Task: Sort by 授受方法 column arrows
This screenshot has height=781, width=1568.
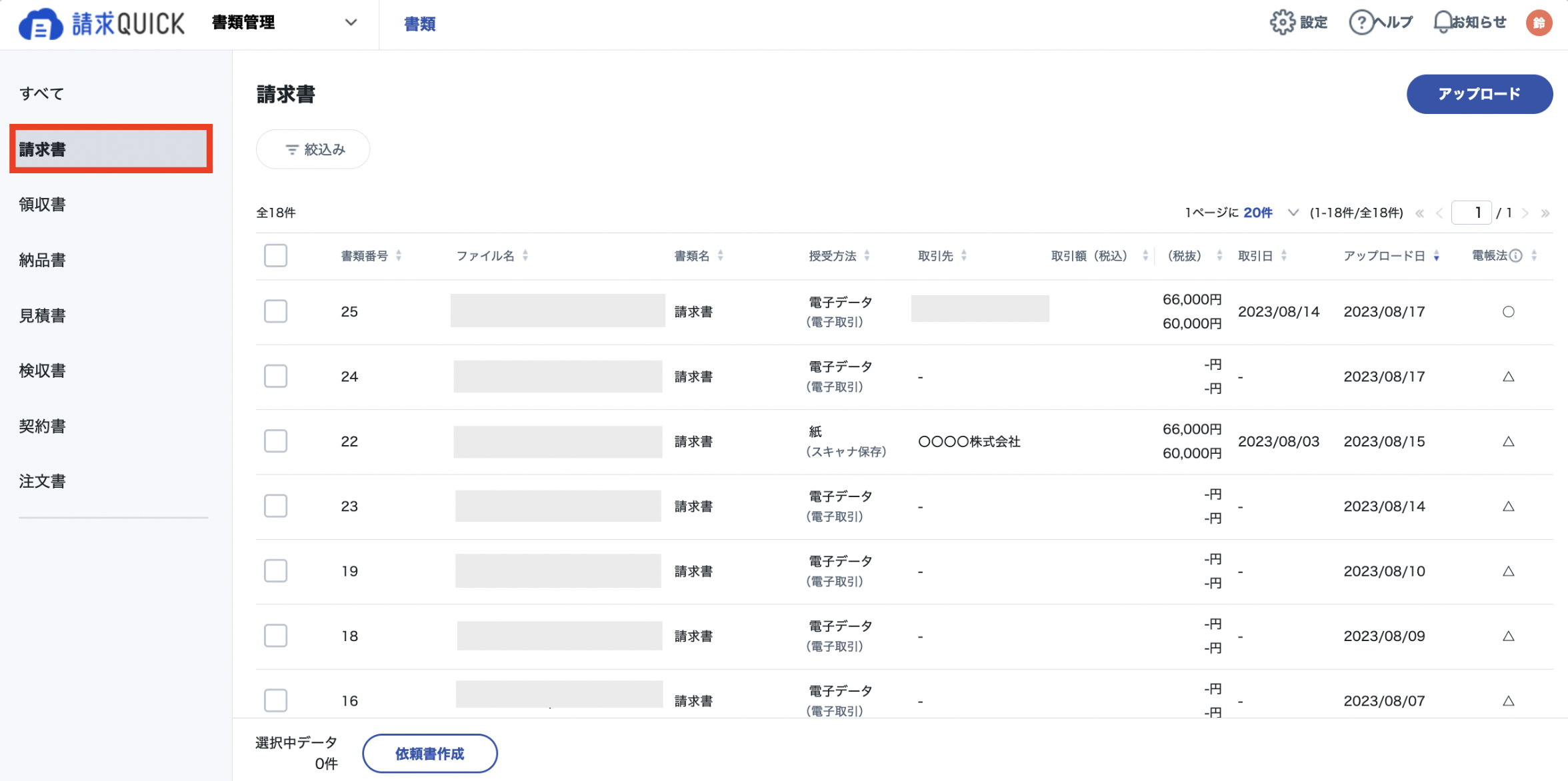Action: pyautogui.click(x=867, y=256)
